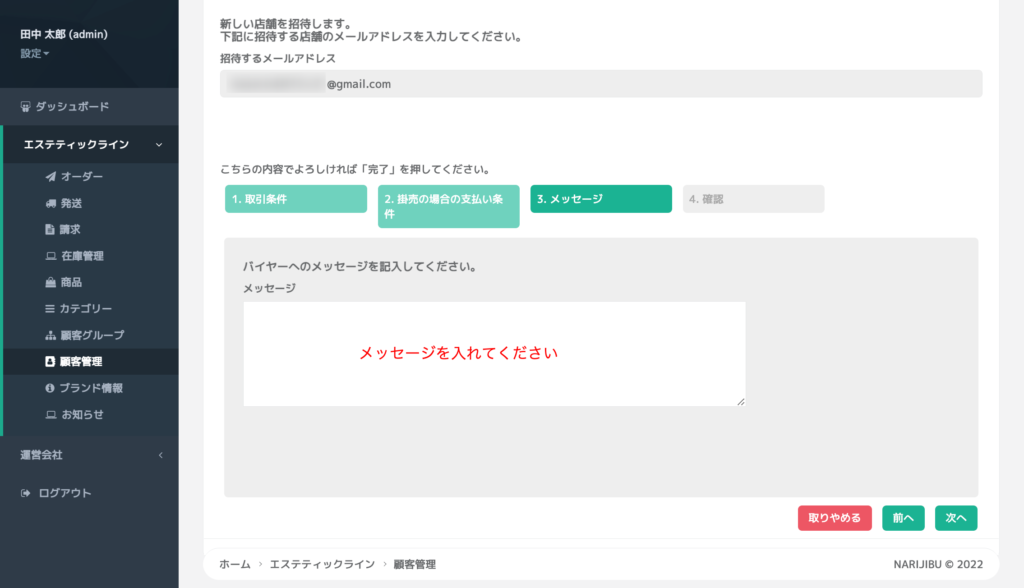Go to step 1 取引条件 tab
The image size is (1024, 588).
tap(295, 199)
